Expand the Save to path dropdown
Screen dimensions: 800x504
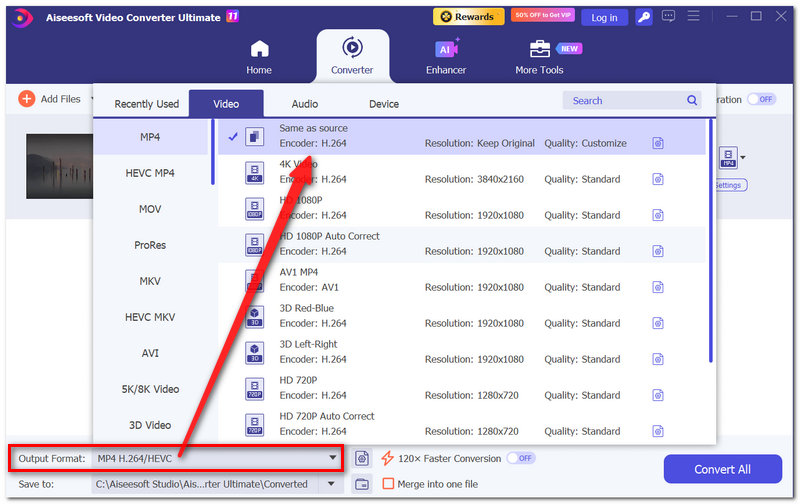(331, 484)
